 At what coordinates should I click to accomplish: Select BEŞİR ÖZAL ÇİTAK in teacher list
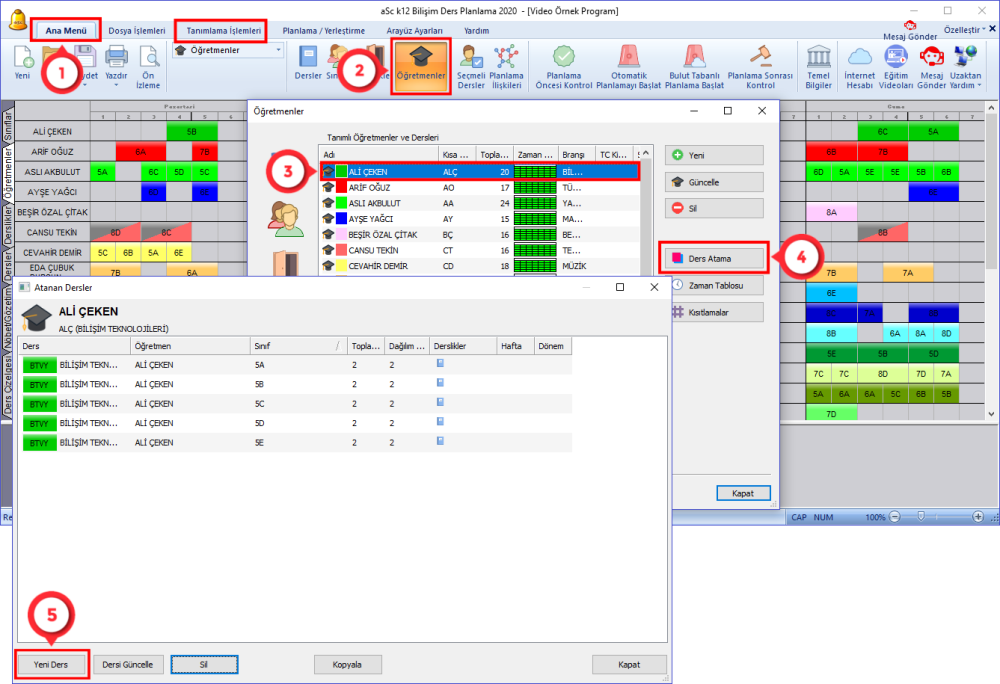pyautogui.click(x=480, y=235)
